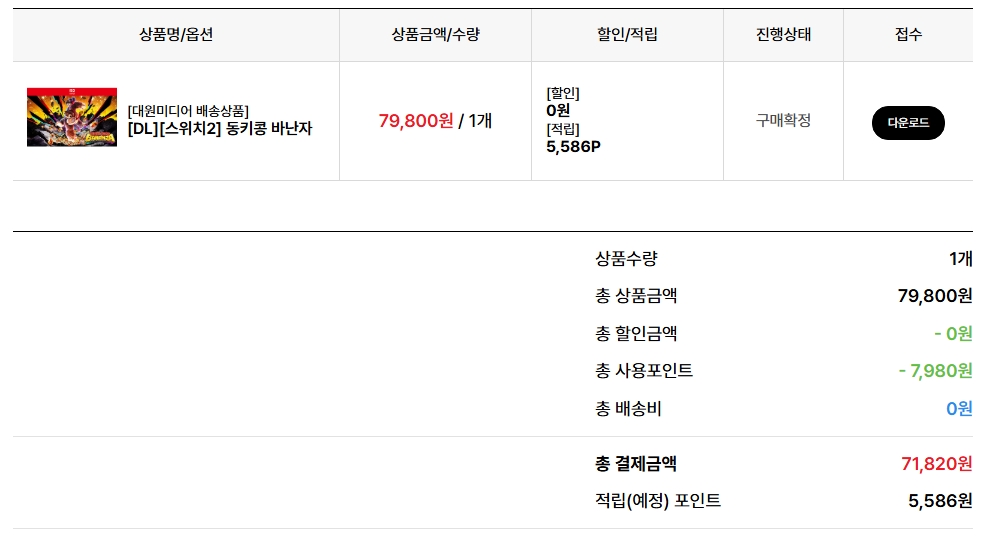Click the 상품수량 1개 summary value
981x543 pixels.
point(961,258)
